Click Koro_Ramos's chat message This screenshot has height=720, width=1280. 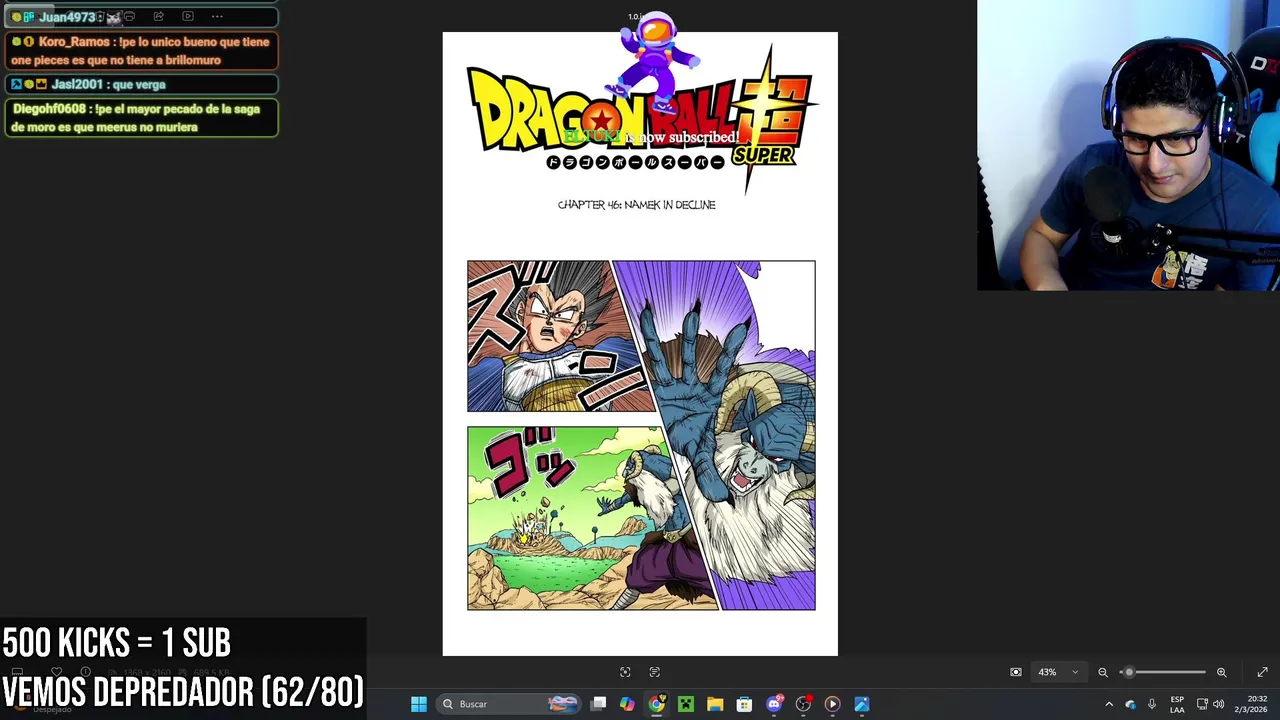[x=141, y=51]
